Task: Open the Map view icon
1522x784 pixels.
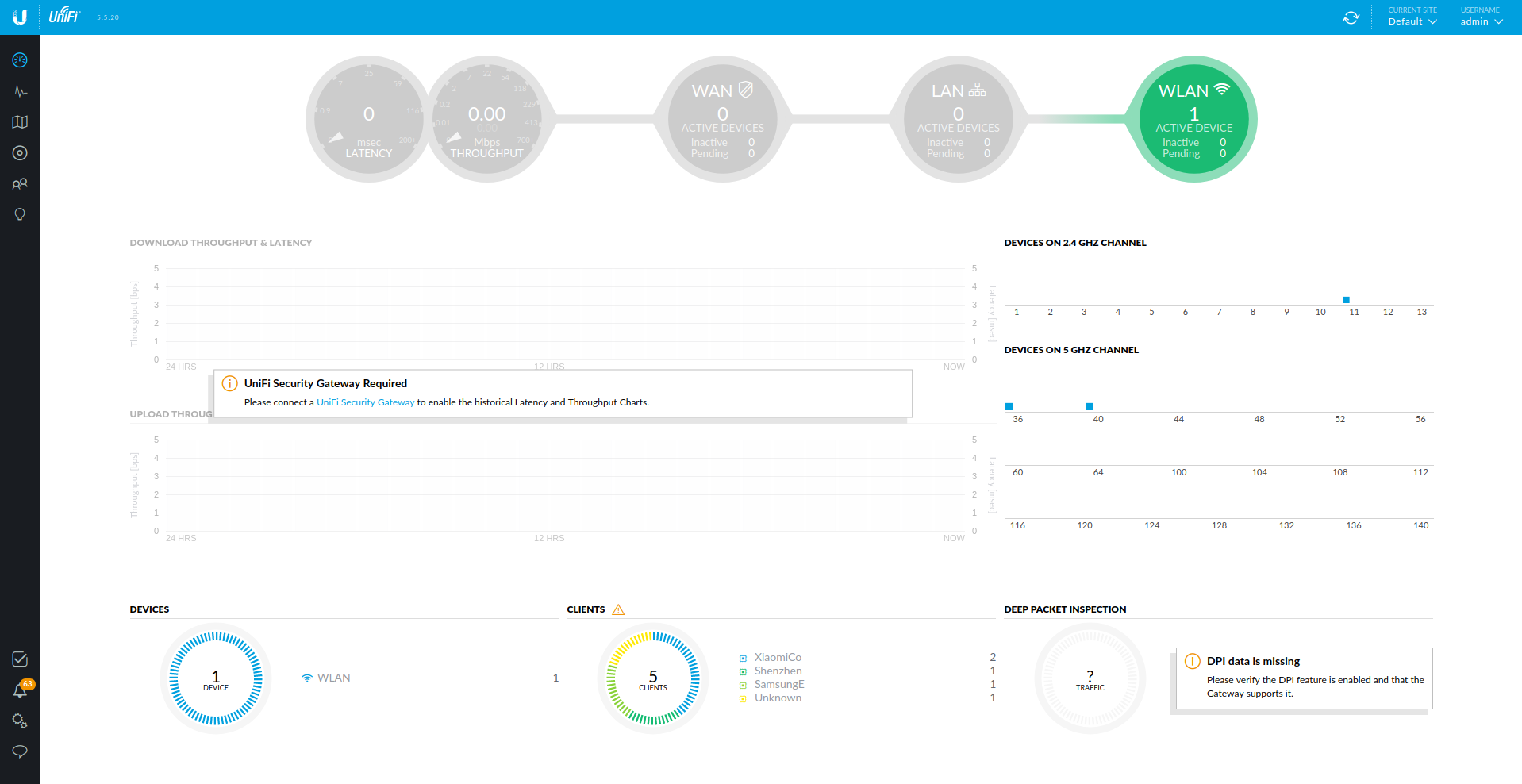Action: point(20,122)
